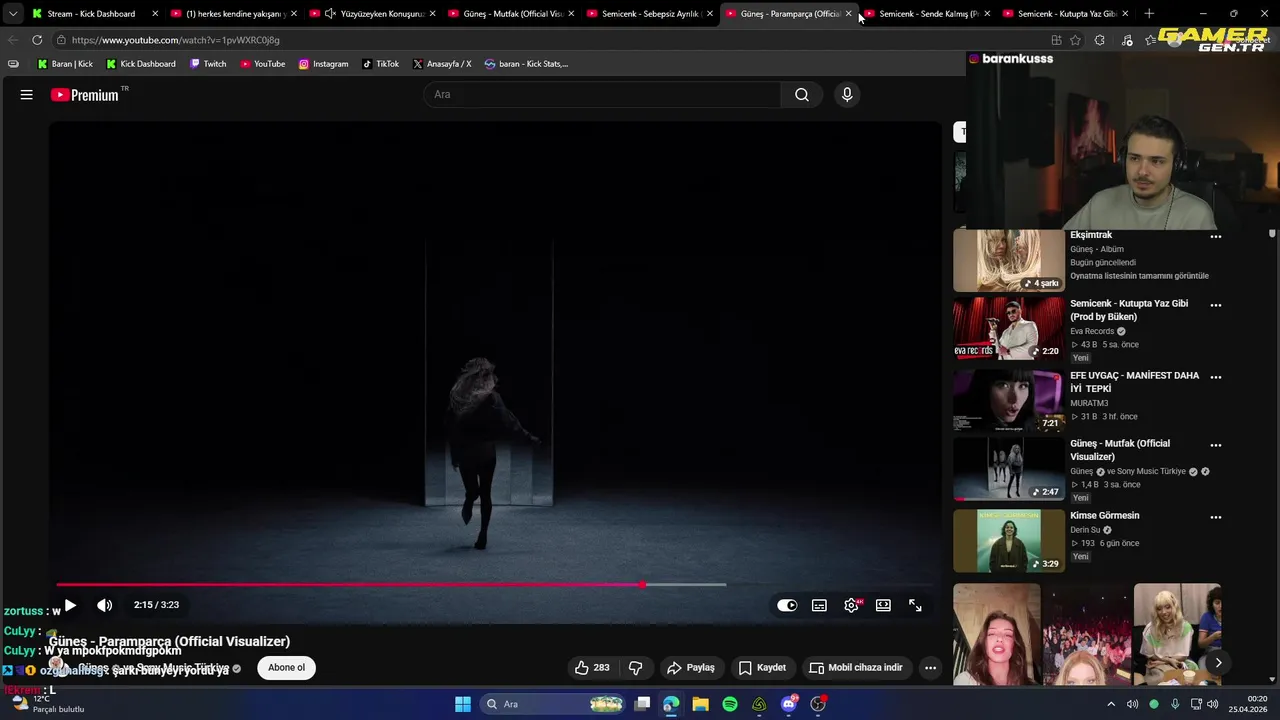The height and width of the screenshot is (720, 1280).
Task: Open more actions menu below video
Action: 930,668
